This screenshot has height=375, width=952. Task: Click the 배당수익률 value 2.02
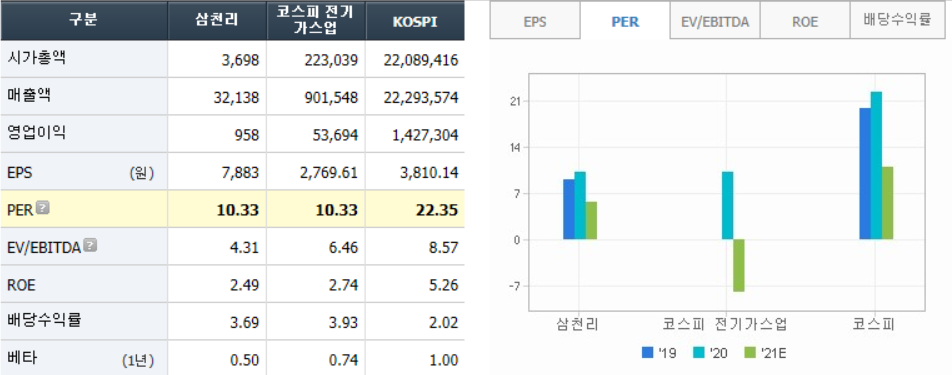click(x=444, y=323)
